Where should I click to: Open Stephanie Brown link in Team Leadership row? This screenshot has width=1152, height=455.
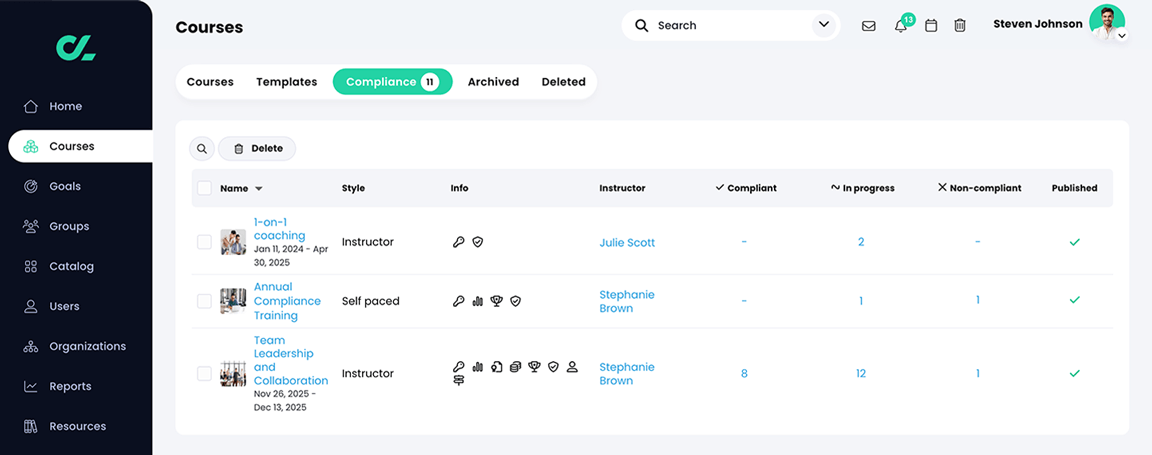[x=627, y=373]
